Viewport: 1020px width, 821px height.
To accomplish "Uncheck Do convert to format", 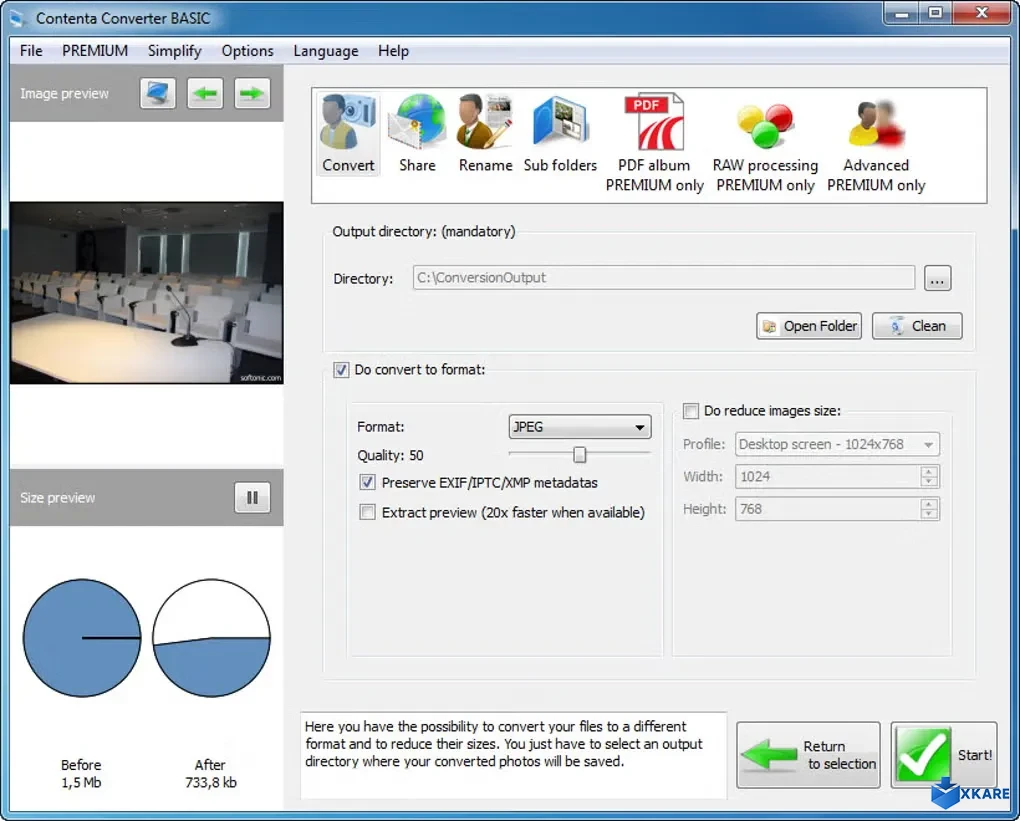I will [x=341, y=370].
